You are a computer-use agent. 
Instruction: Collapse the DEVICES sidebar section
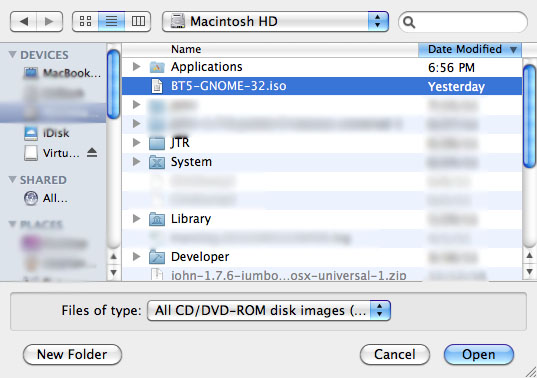[12, 54]
